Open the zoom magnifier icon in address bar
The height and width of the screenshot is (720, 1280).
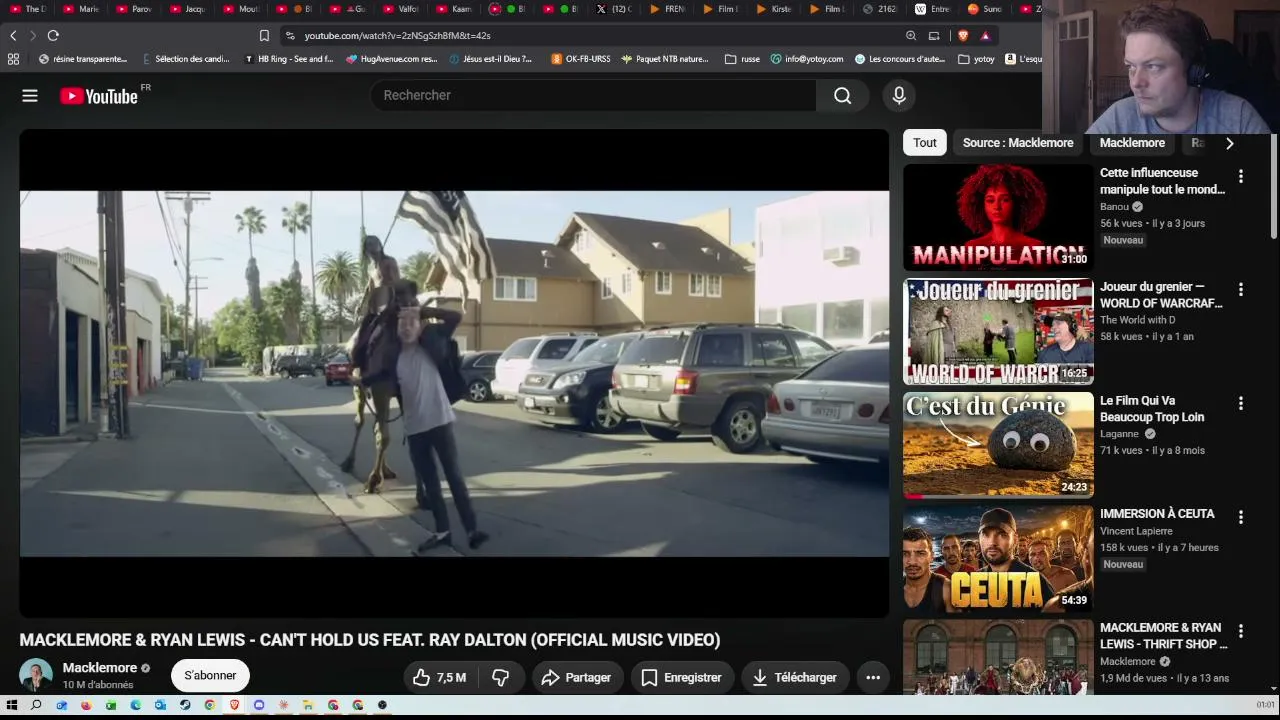[x=911, y=36]
